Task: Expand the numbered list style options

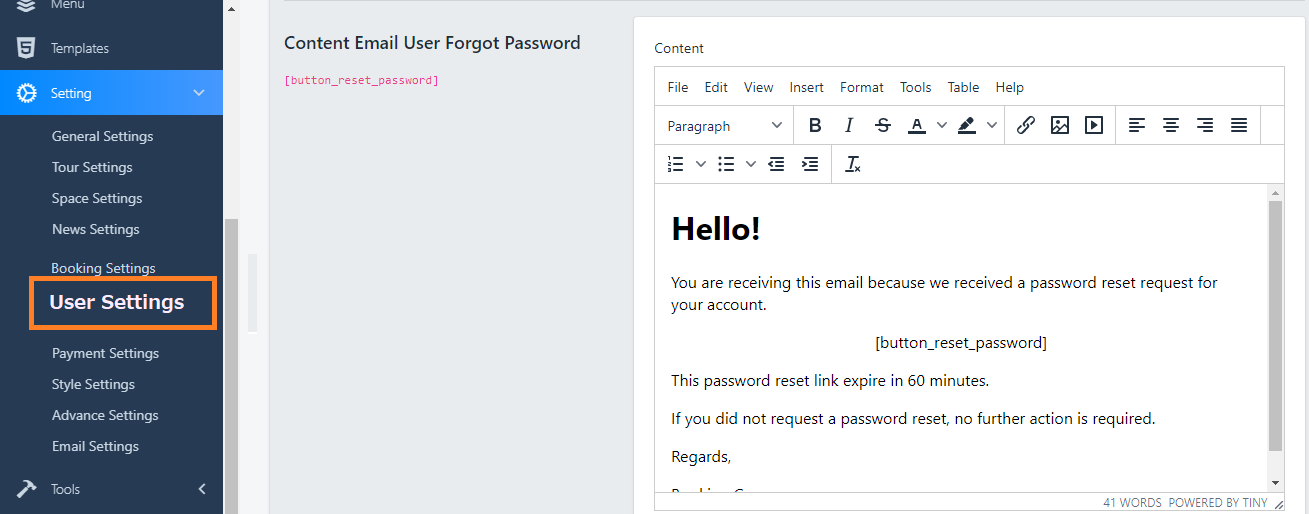Action: 701,164
